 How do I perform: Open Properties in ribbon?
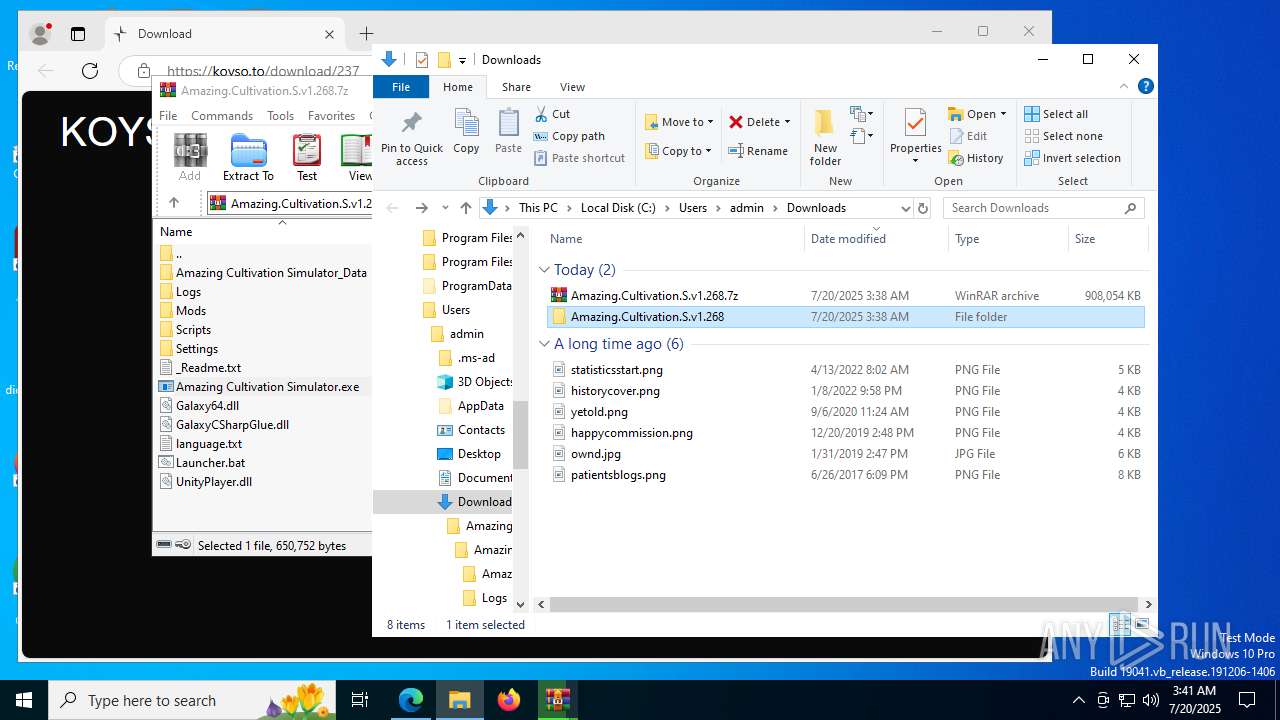(915, 136)
